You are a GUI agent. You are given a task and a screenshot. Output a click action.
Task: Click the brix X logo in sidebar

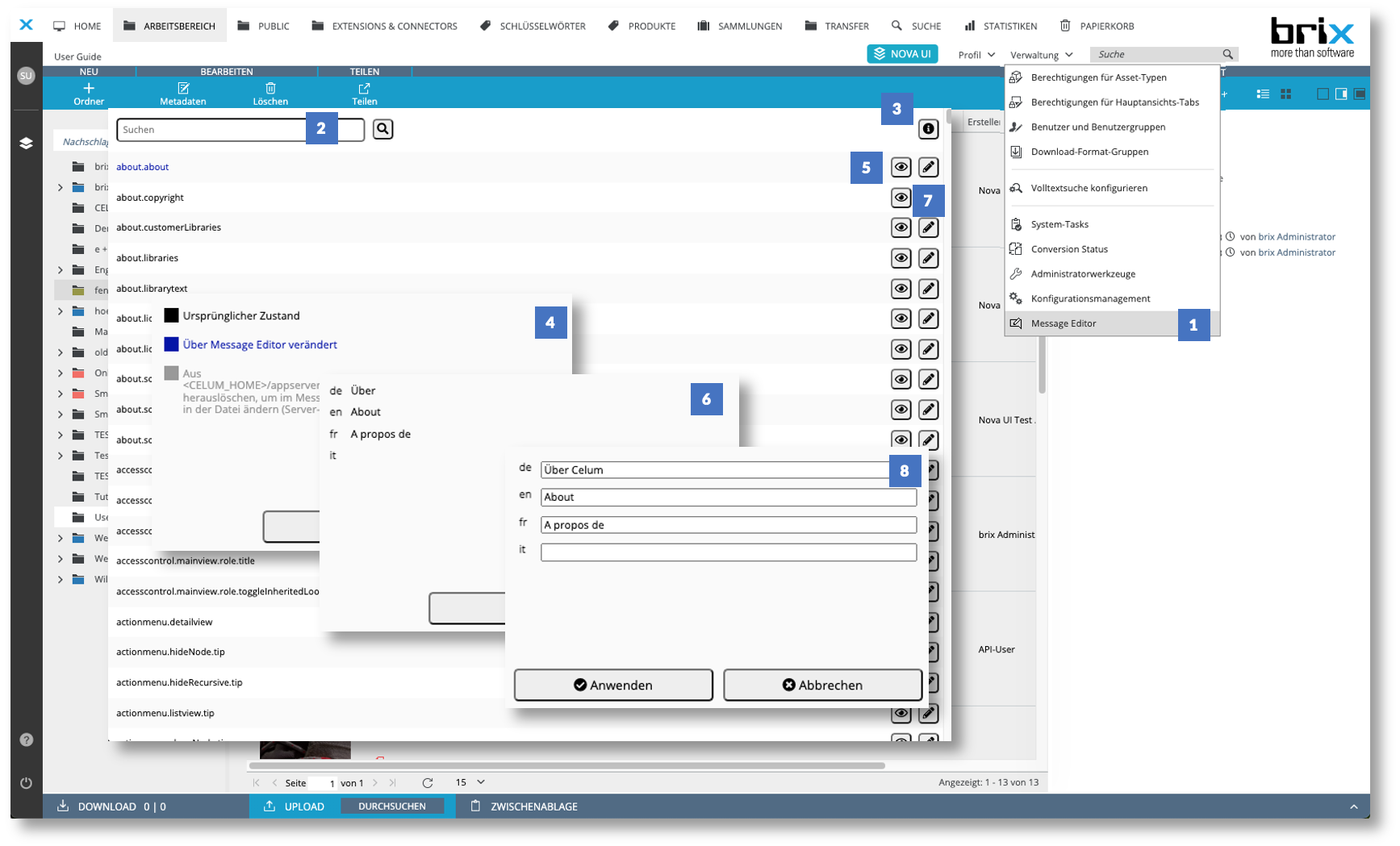26,24
